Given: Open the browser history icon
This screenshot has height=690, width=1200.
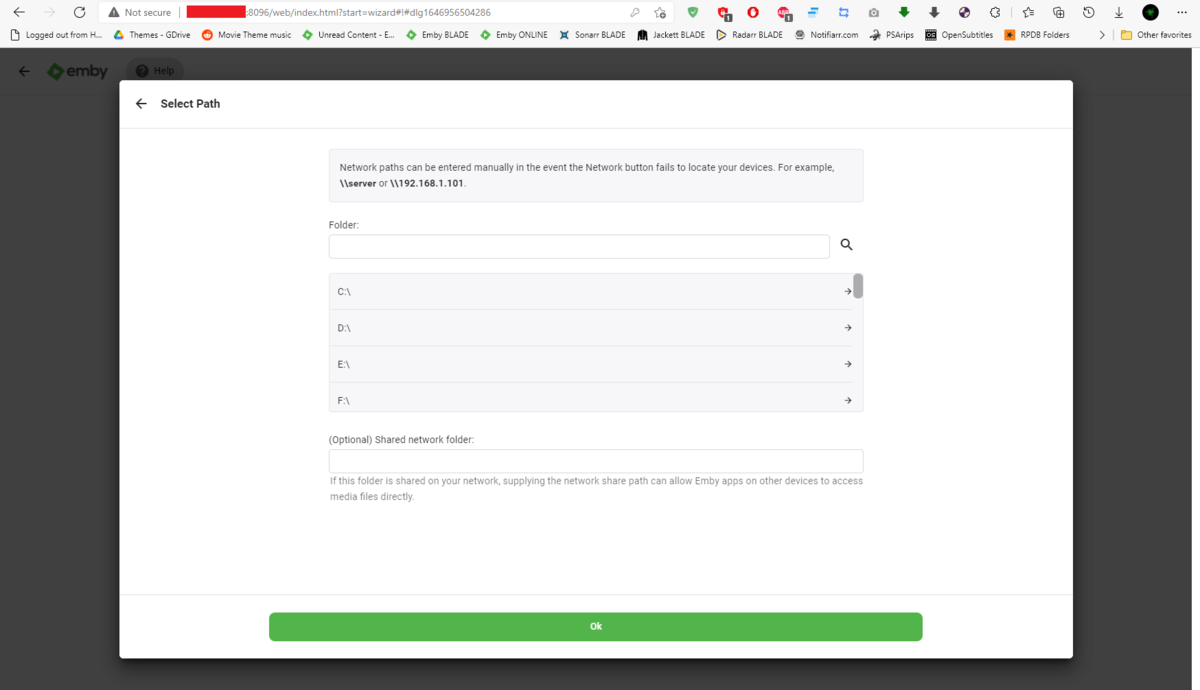Looking at the screenshot, I should click(x=1089, y=12).
